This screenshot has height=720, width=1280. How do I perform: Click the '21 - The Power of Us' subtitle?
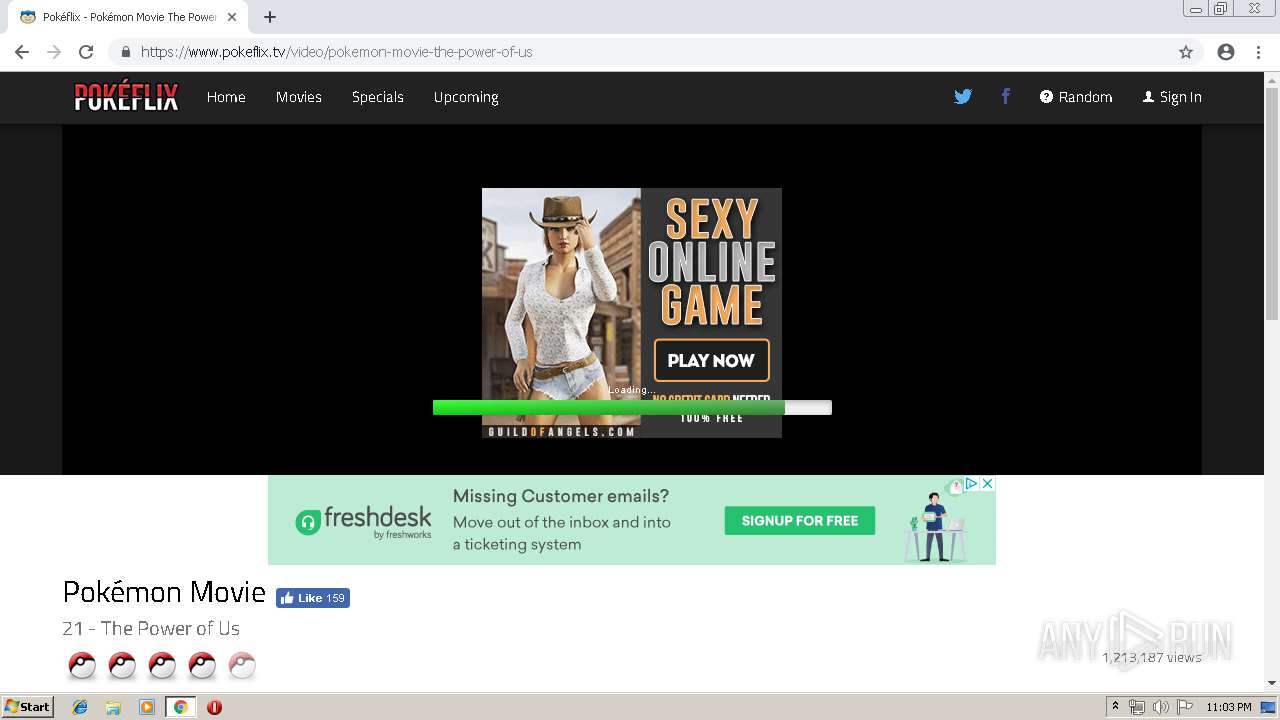tap(151, 628)
